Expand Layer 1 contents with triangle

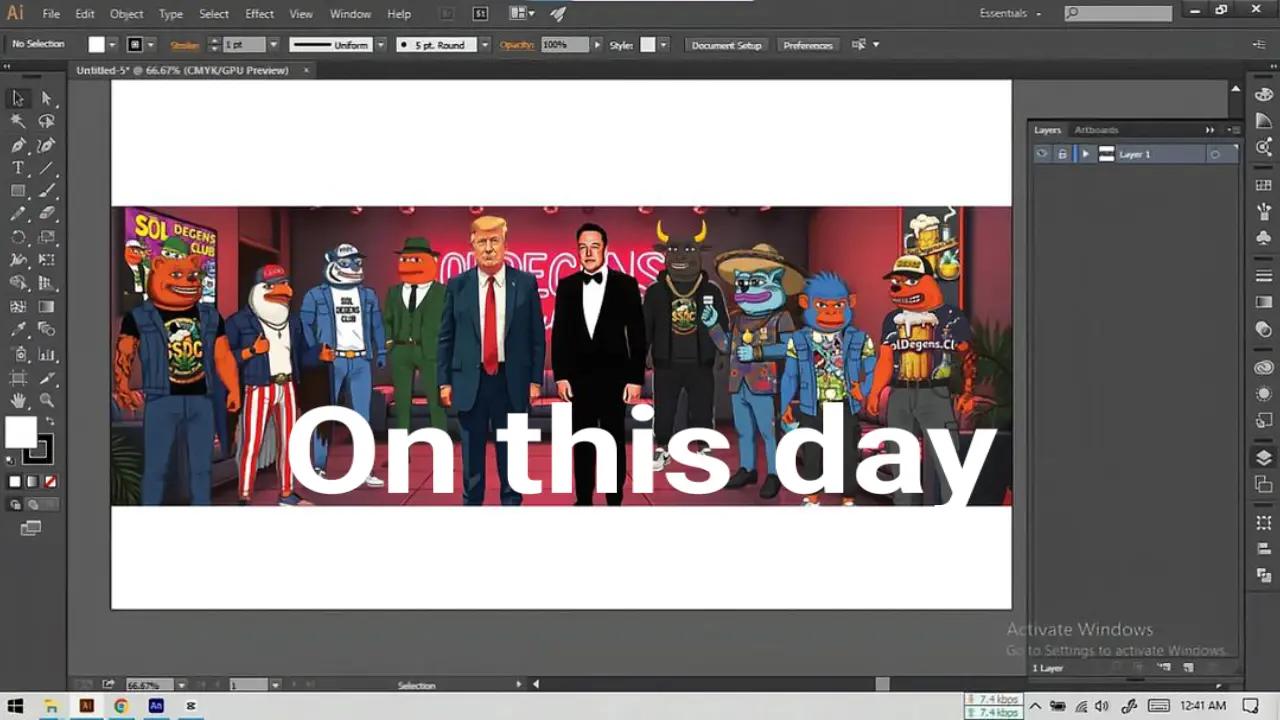[x=1086, y=154]
